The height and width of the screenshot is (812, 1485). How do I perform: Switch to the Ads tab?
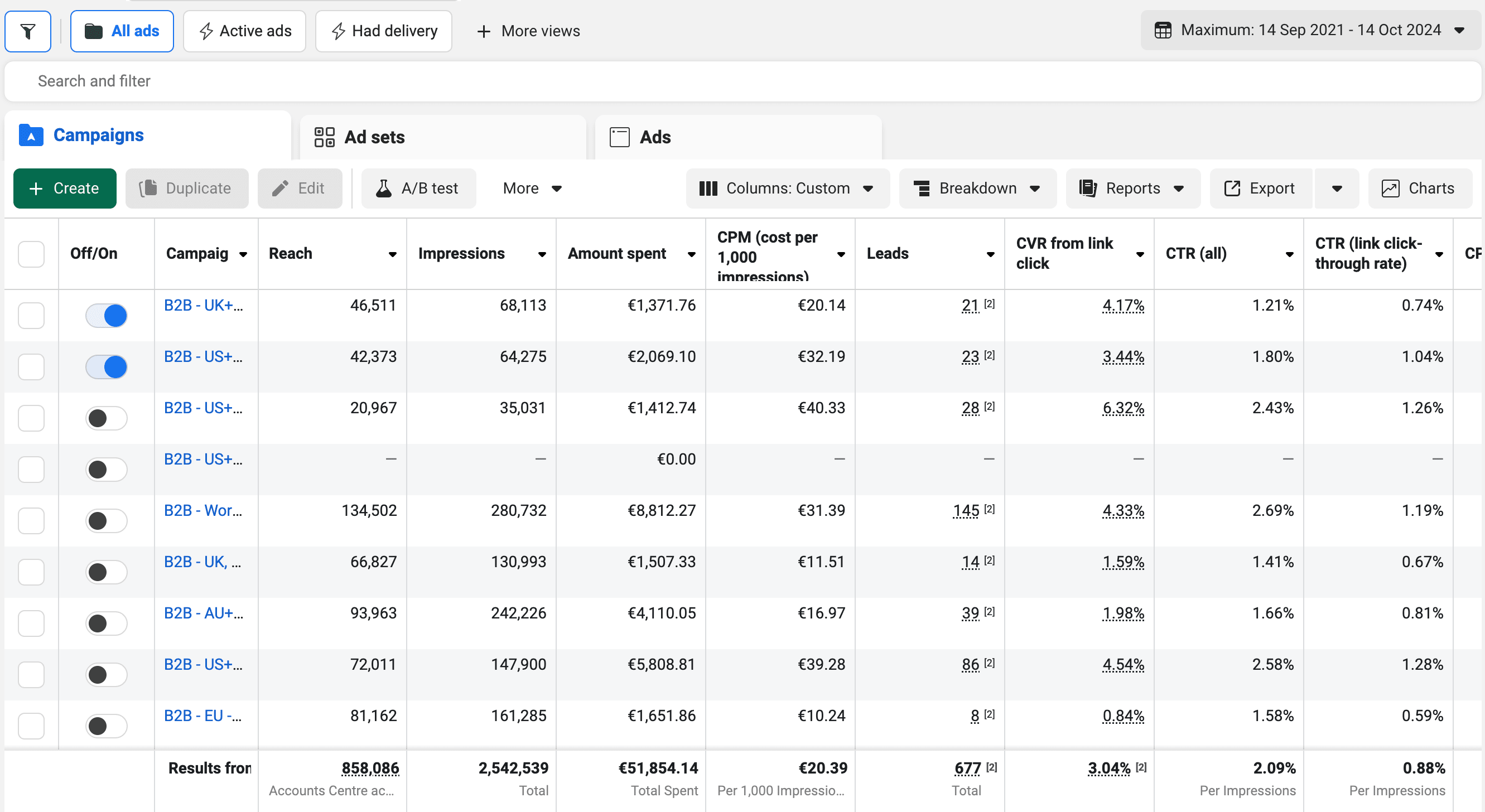point(739,137)
